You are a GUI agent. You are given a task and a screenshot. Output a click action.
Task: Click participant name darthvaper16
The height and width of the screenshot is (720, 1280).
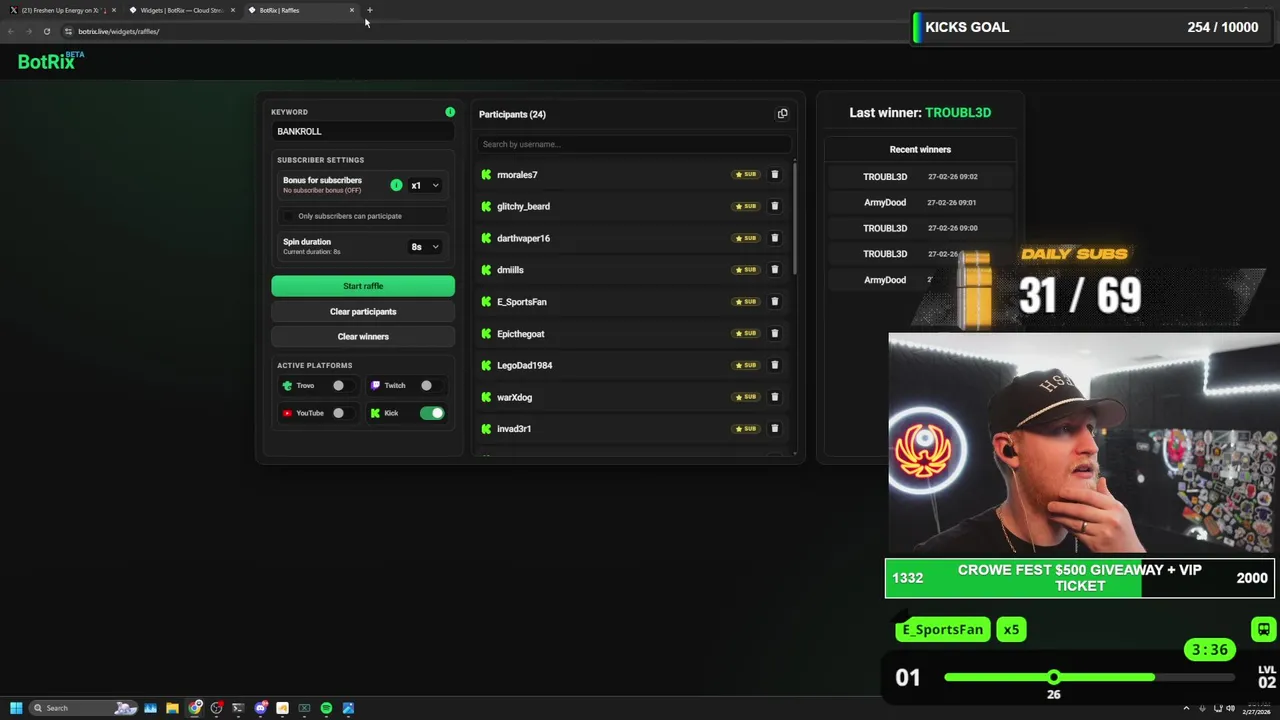(523, 238)
